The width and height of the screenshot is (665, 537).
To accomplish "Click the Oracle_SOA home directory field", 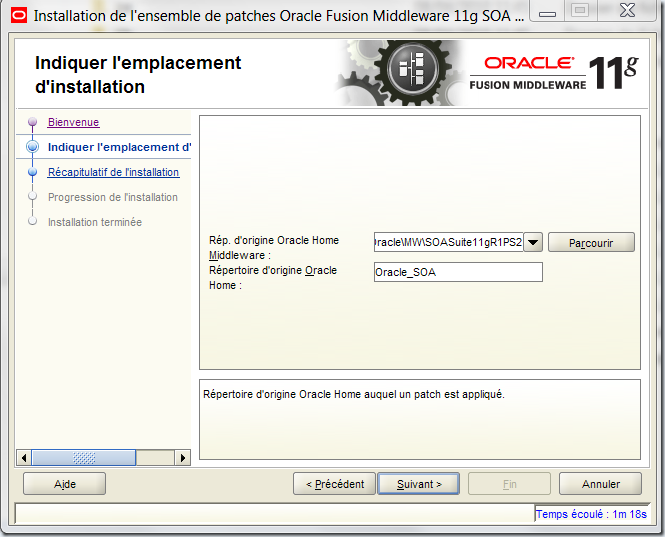I will pyautogui.click(x=458, y=272).
